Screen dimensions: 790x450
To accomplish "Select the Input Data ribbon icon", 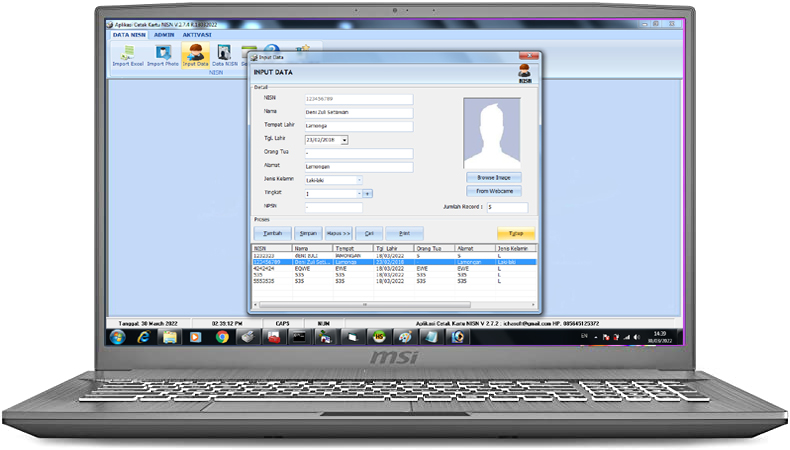I will (x=195, y=54).
